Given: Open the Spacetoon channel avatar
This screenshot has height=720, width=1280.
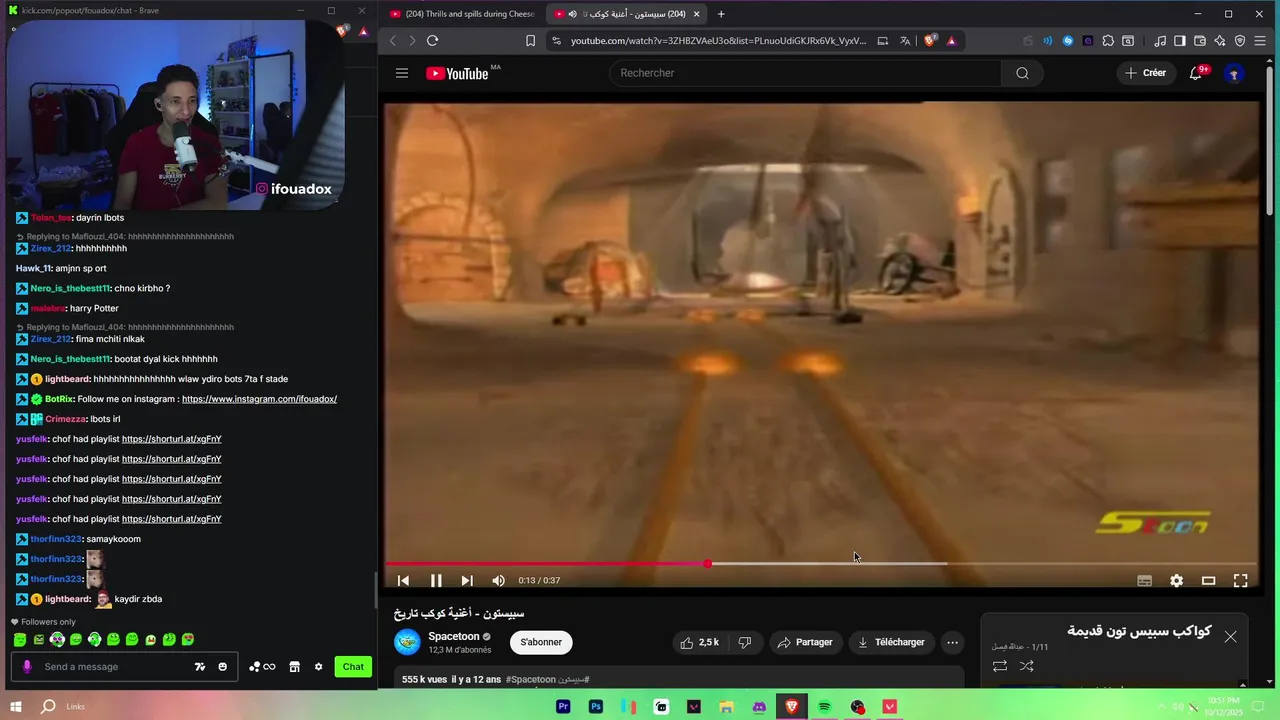Looking at the screenshot, I should (x=407, y=642).
